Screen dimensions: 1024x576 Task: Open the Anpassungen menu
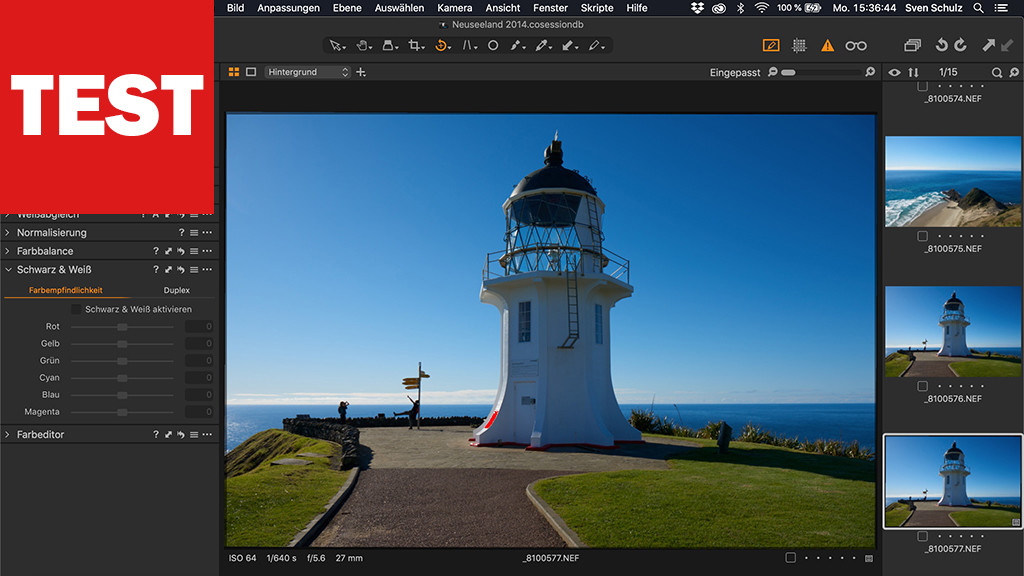[x=288, y=8]
